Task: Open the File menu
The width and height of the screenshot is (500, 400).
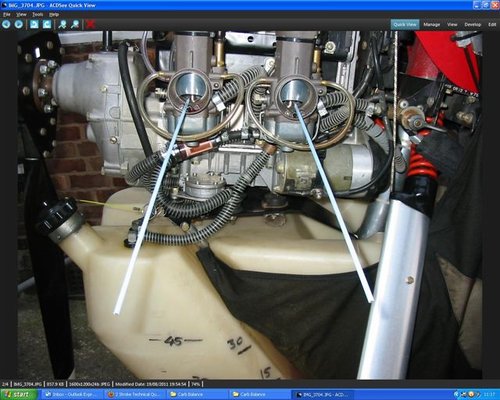Action: [x=6, y=15]
